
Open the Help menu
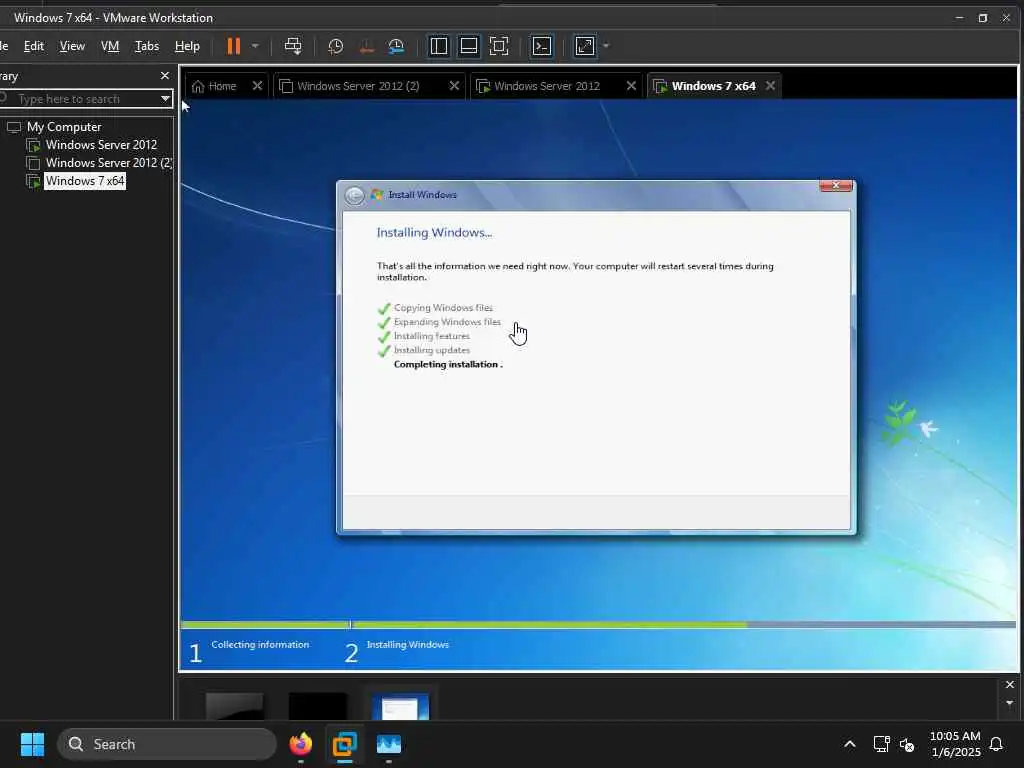pos(187,46)
